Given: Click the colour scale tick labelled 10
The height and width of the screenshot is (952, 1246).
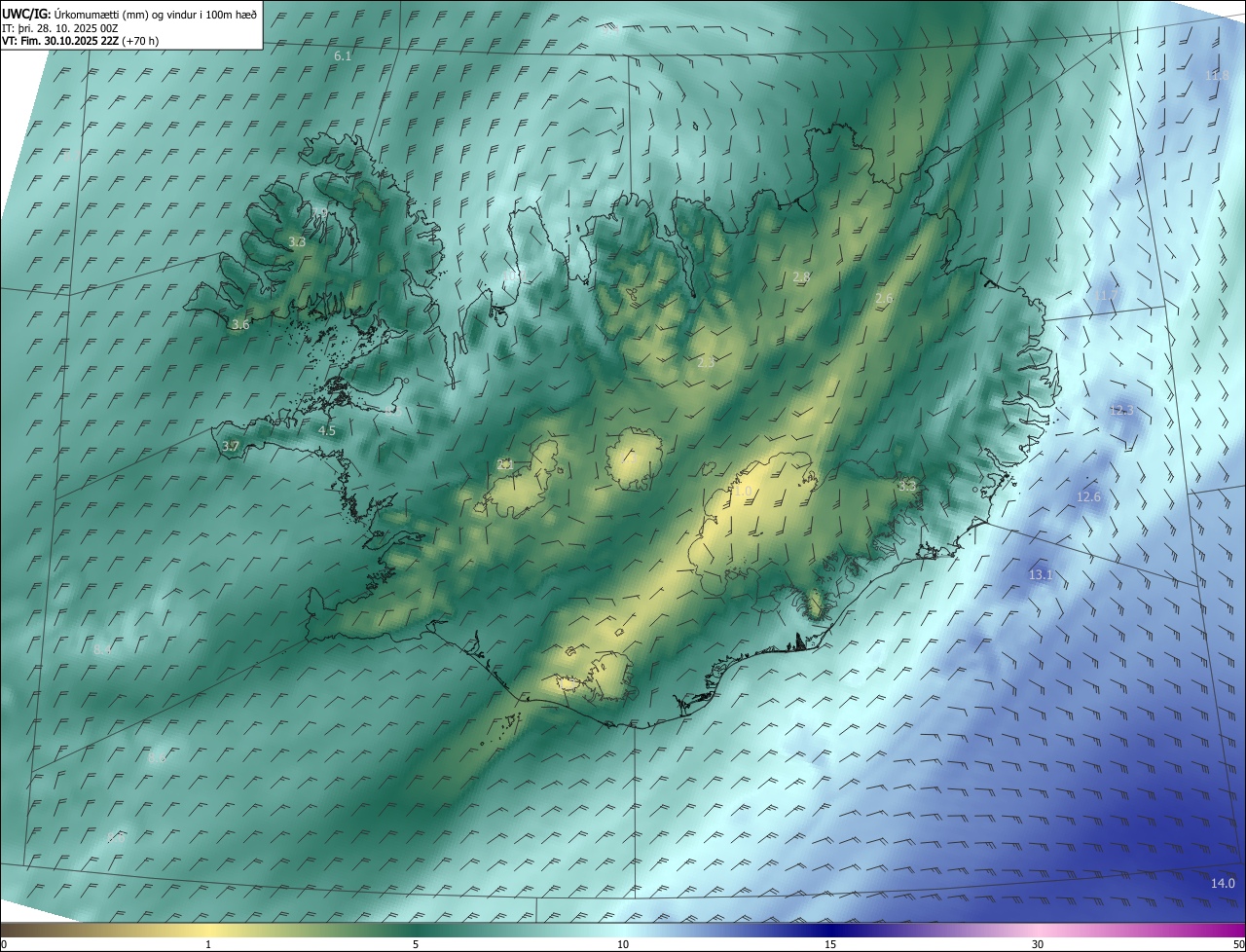Looking at the screenshot, I should point(623,945).
